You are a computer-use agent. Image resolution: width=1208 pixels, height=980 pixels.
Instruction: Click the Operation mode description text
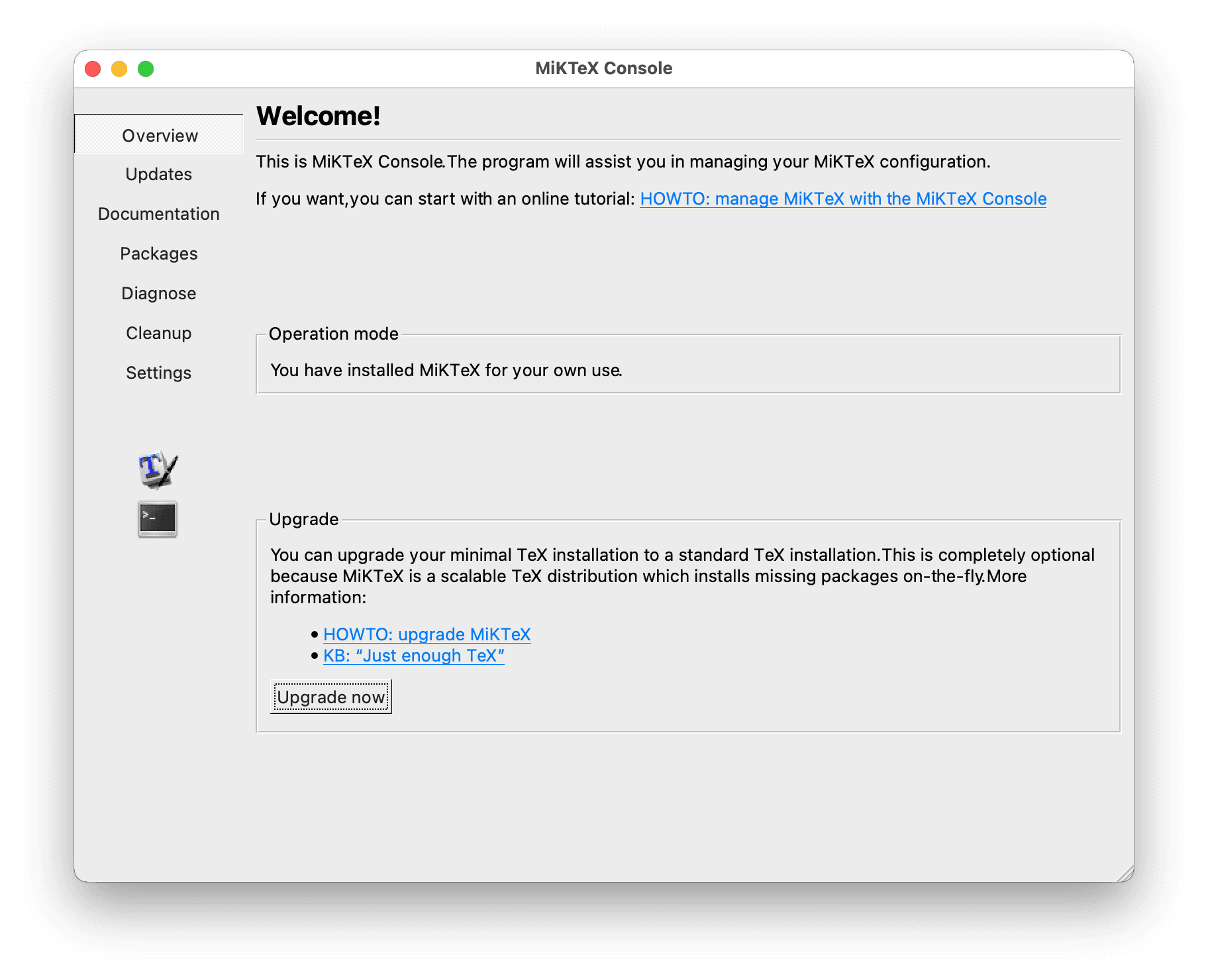(446, 370)
